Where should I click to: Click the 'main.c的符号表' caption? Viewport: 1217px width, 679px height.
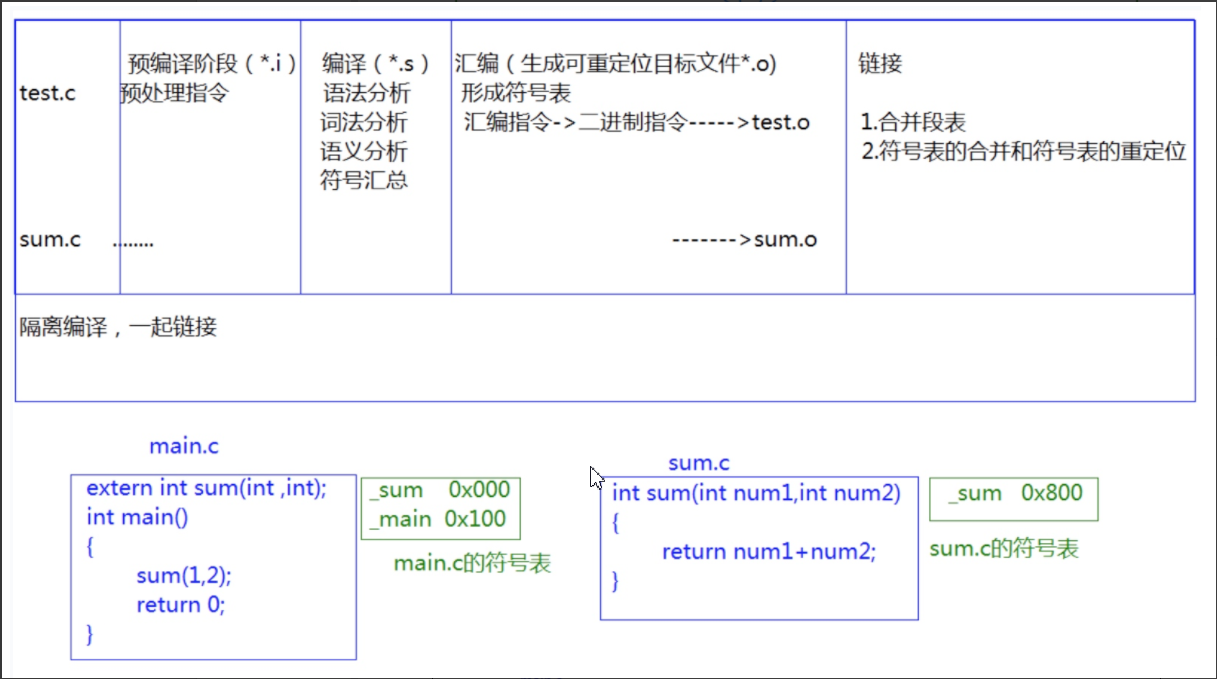coord(472,564)
